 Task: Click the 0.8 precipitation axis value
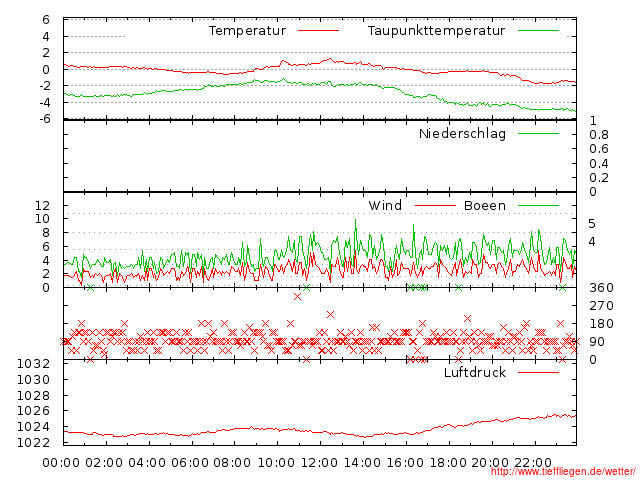(x=599, y=135)
